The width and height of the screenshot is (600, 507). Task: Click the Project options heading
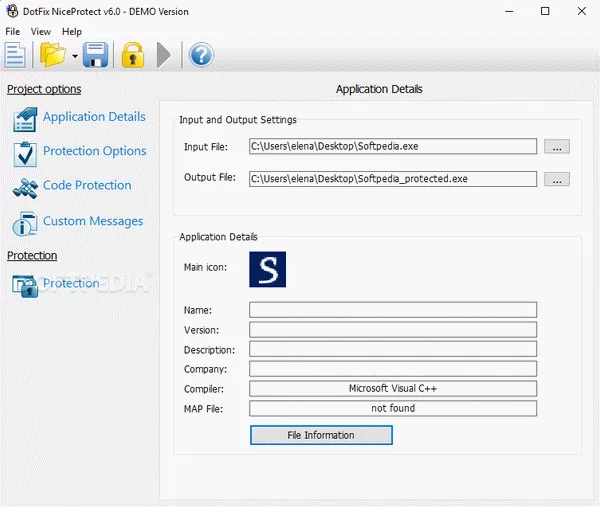(x=44, y=89)
